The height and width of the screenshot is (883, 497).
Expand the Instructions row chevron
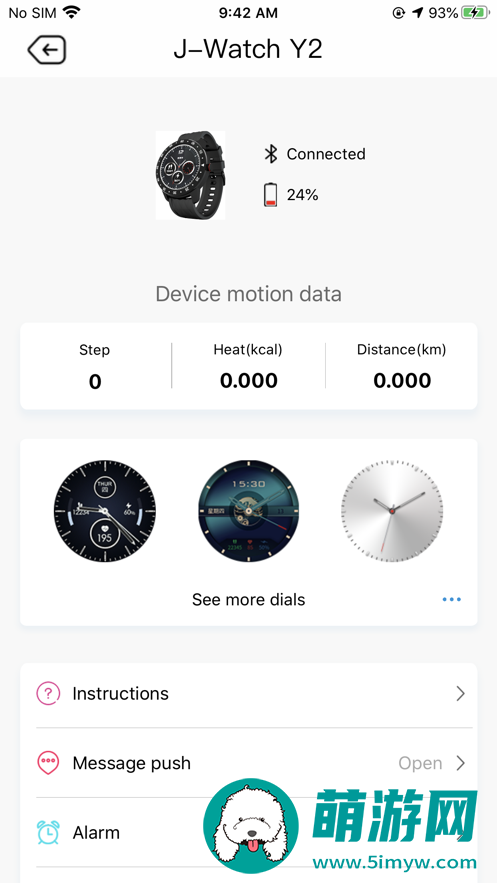[460, 693]
